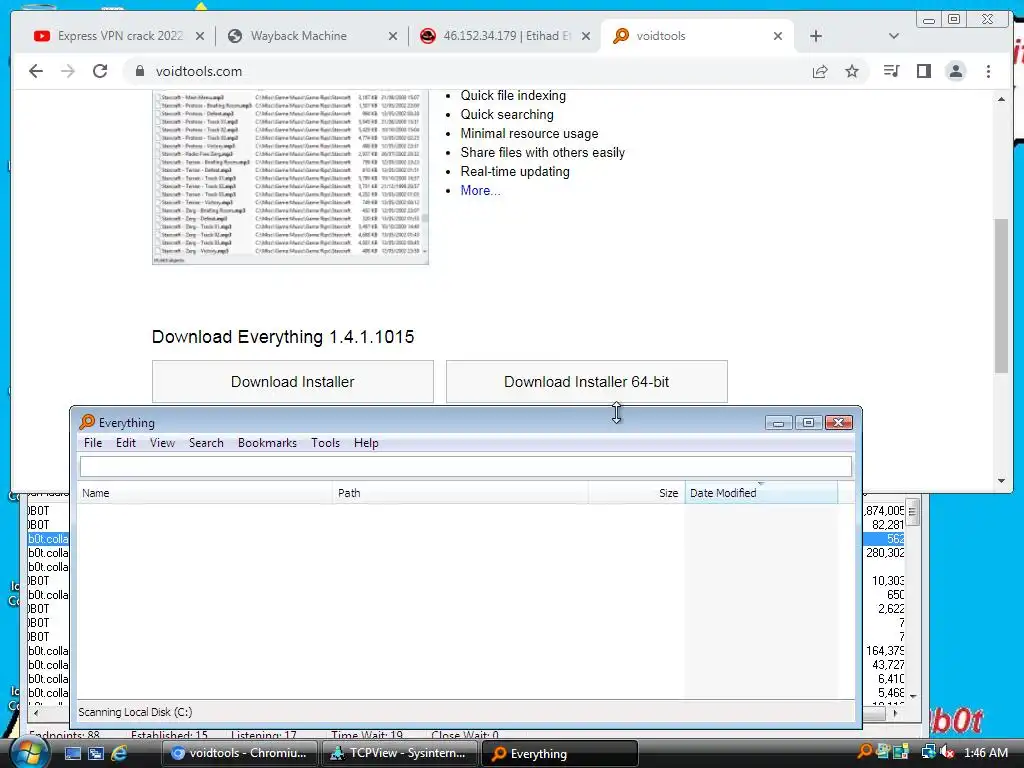Click Download Installer 64-bit button
Image resolution: width=1024 pixels, height=768 pixels.
coord(586,382)
